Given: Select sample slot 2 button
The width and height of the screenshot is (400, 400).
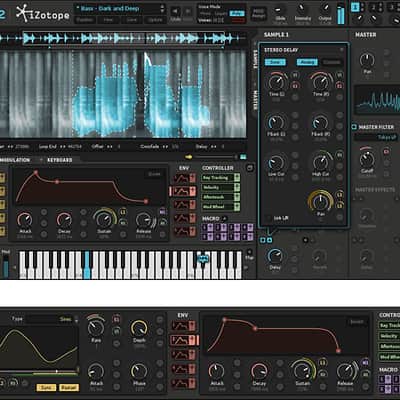Looking at the screenshot, I should 374,7.
